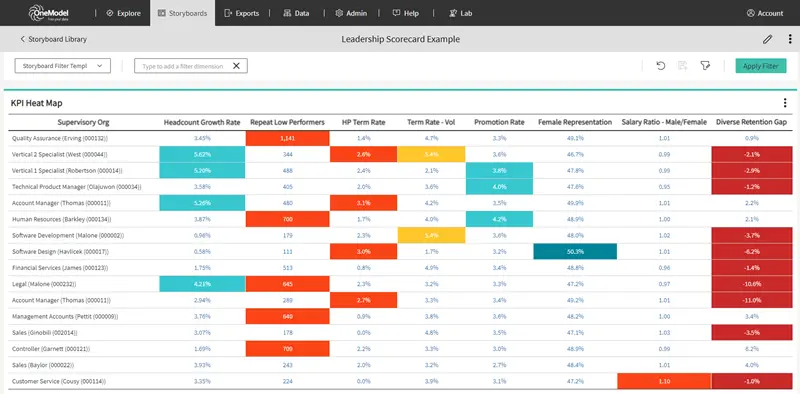
Task: Open the Data menu
Action: tap(296, 13)
